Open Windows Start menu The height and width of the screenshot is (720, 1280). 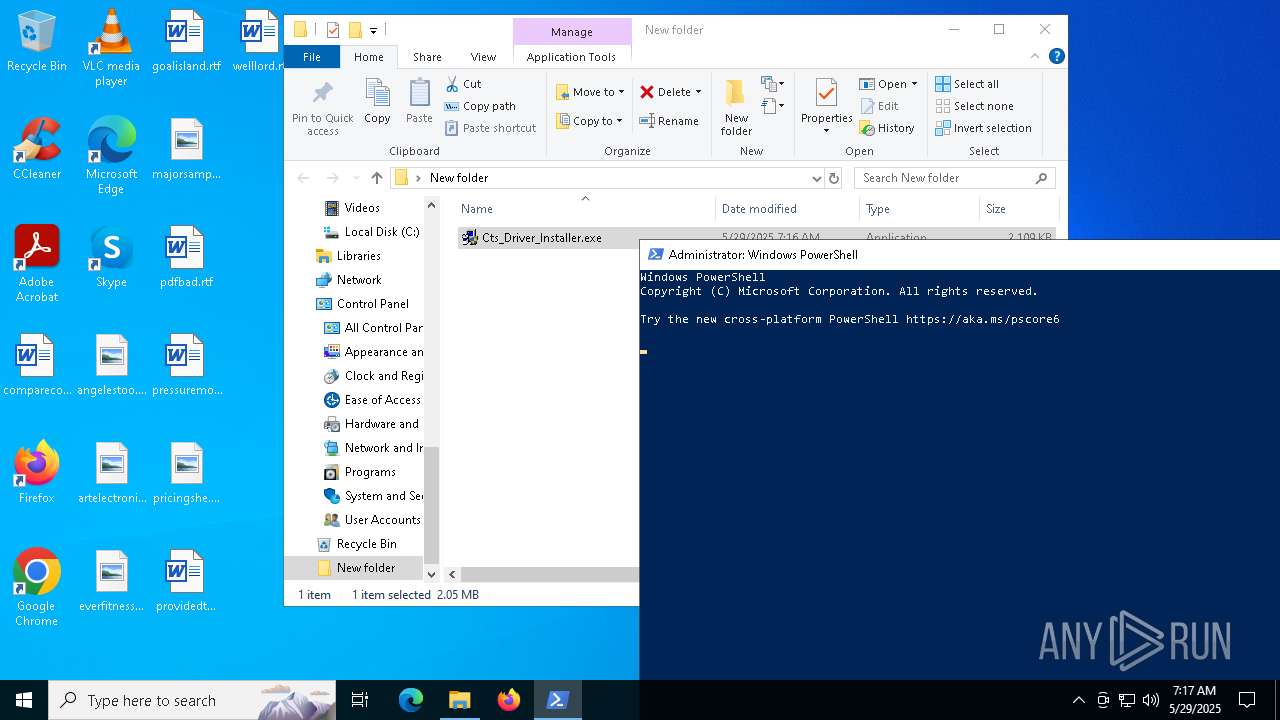[24, 700]
